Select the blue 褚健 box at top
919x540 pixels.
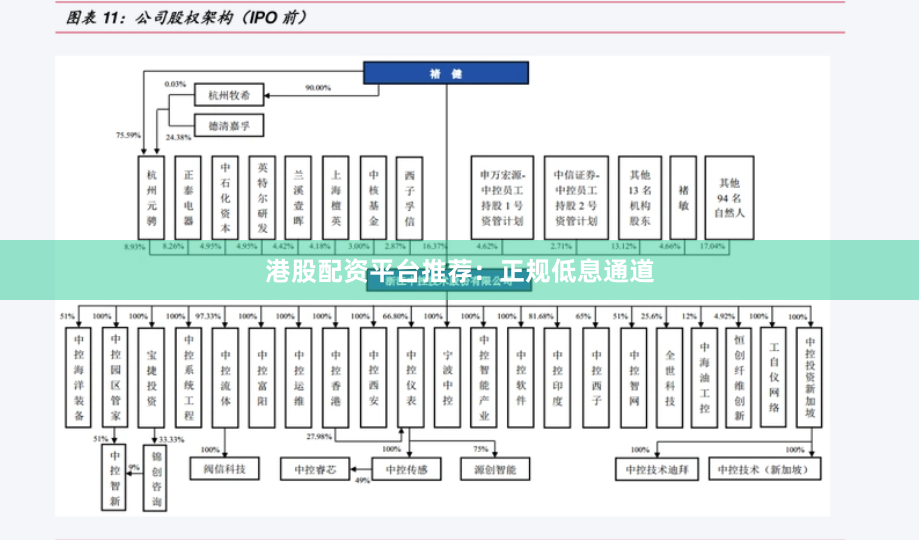pos(446,73)
